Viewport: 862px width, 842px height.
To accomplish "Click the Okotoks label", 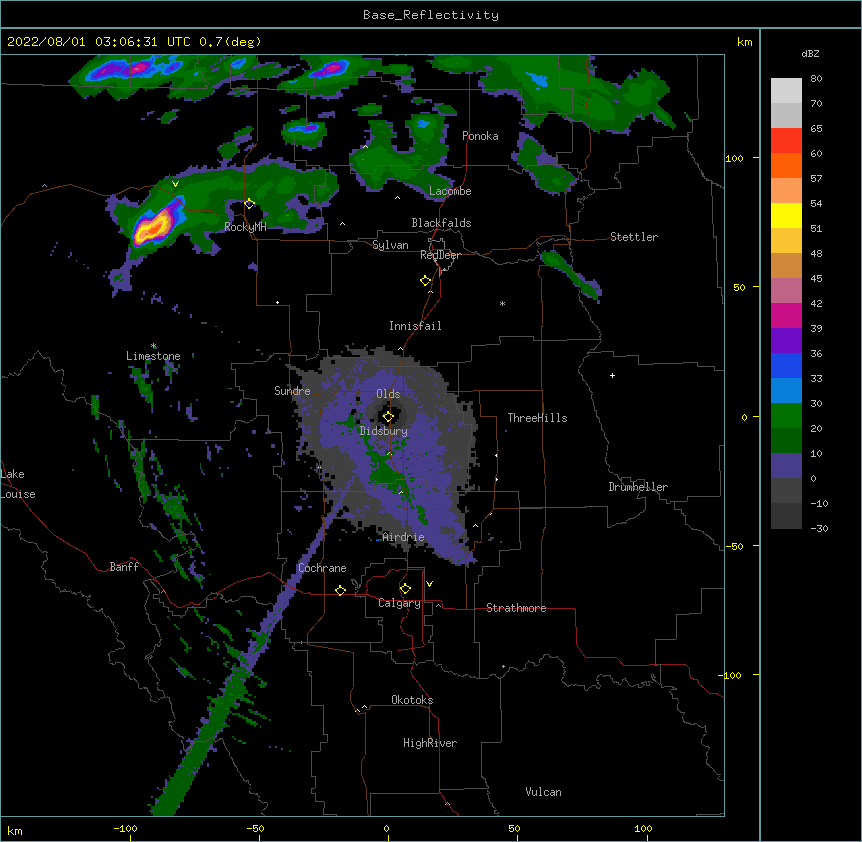I will (412, 700).
